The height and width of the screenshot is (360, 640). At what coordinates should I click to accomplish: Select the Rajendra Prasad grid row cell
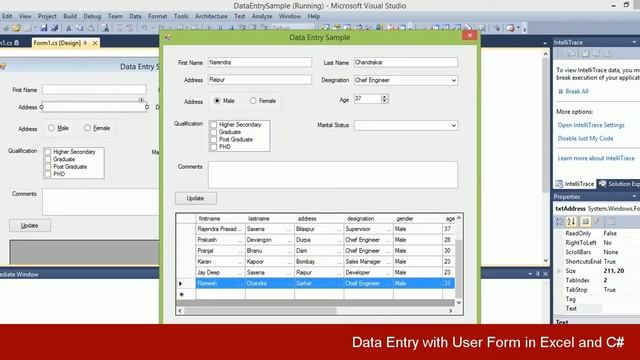point(220,229)
